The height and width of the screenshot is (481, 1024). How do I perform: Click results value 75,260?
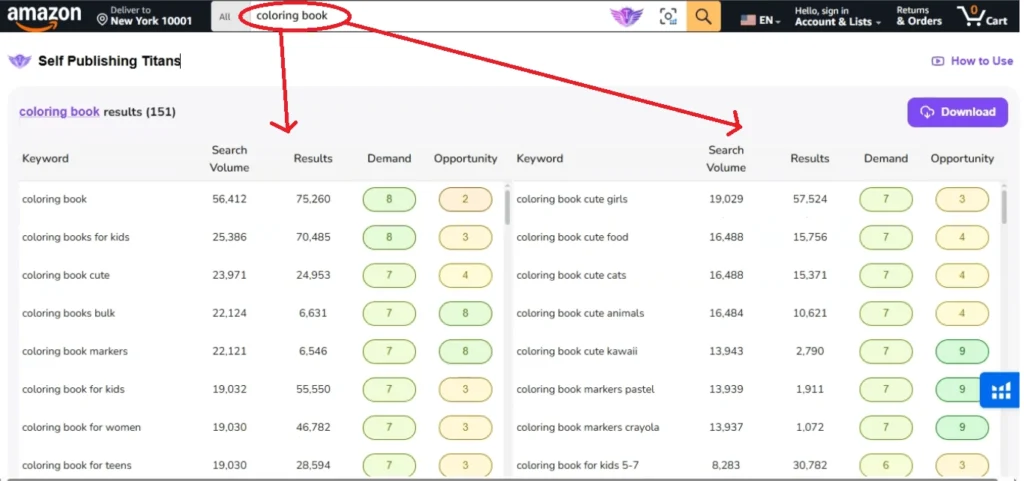pos(313,199)
